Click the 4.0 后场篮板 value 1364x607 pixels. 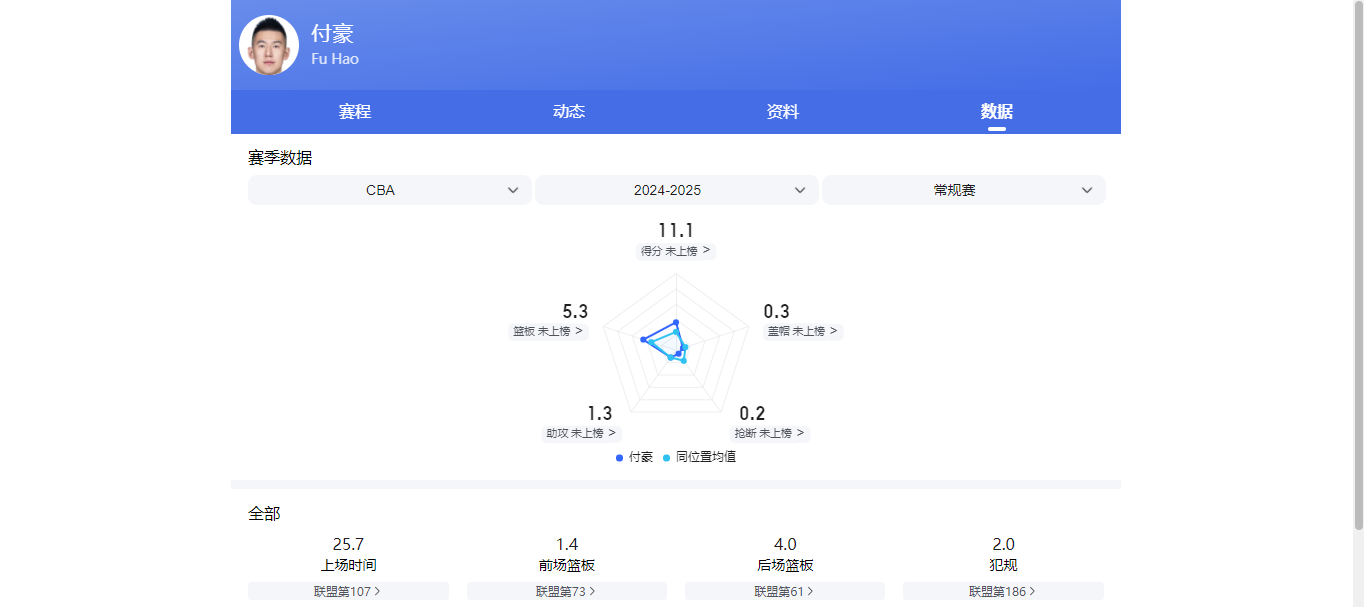[785, 544]
